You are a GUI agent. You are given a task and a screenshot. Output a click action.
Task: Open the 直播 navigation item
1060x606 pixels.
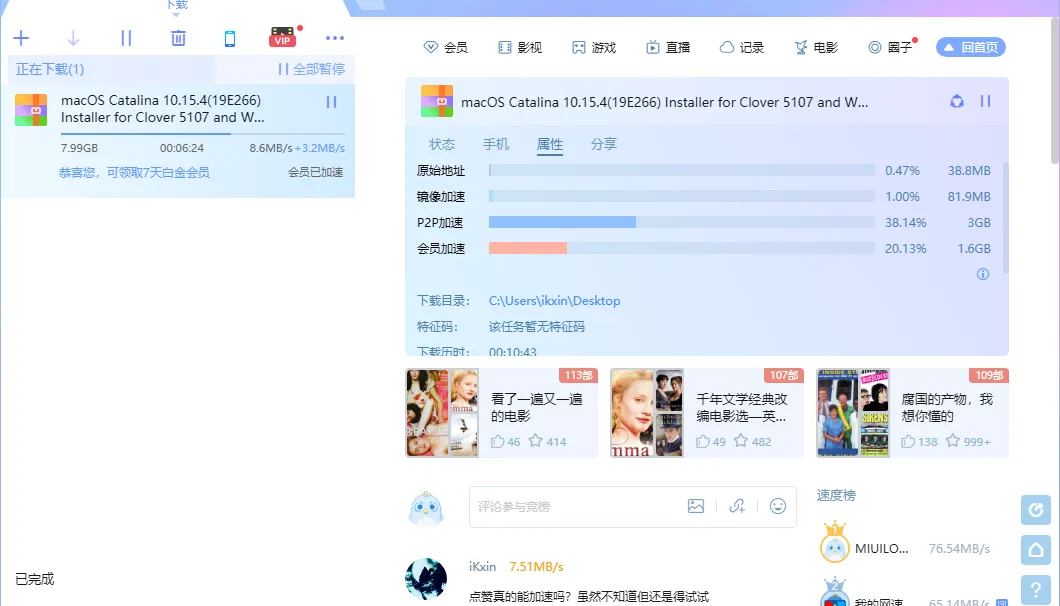pyautogui.click(x=668, y=47)
